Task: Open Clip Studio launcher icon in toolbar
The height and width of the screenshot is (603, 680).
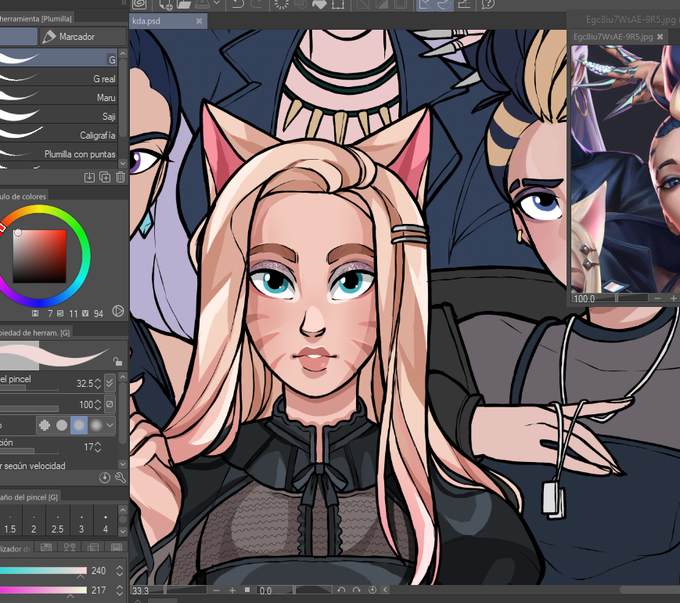Action: (x=140, y=4)
